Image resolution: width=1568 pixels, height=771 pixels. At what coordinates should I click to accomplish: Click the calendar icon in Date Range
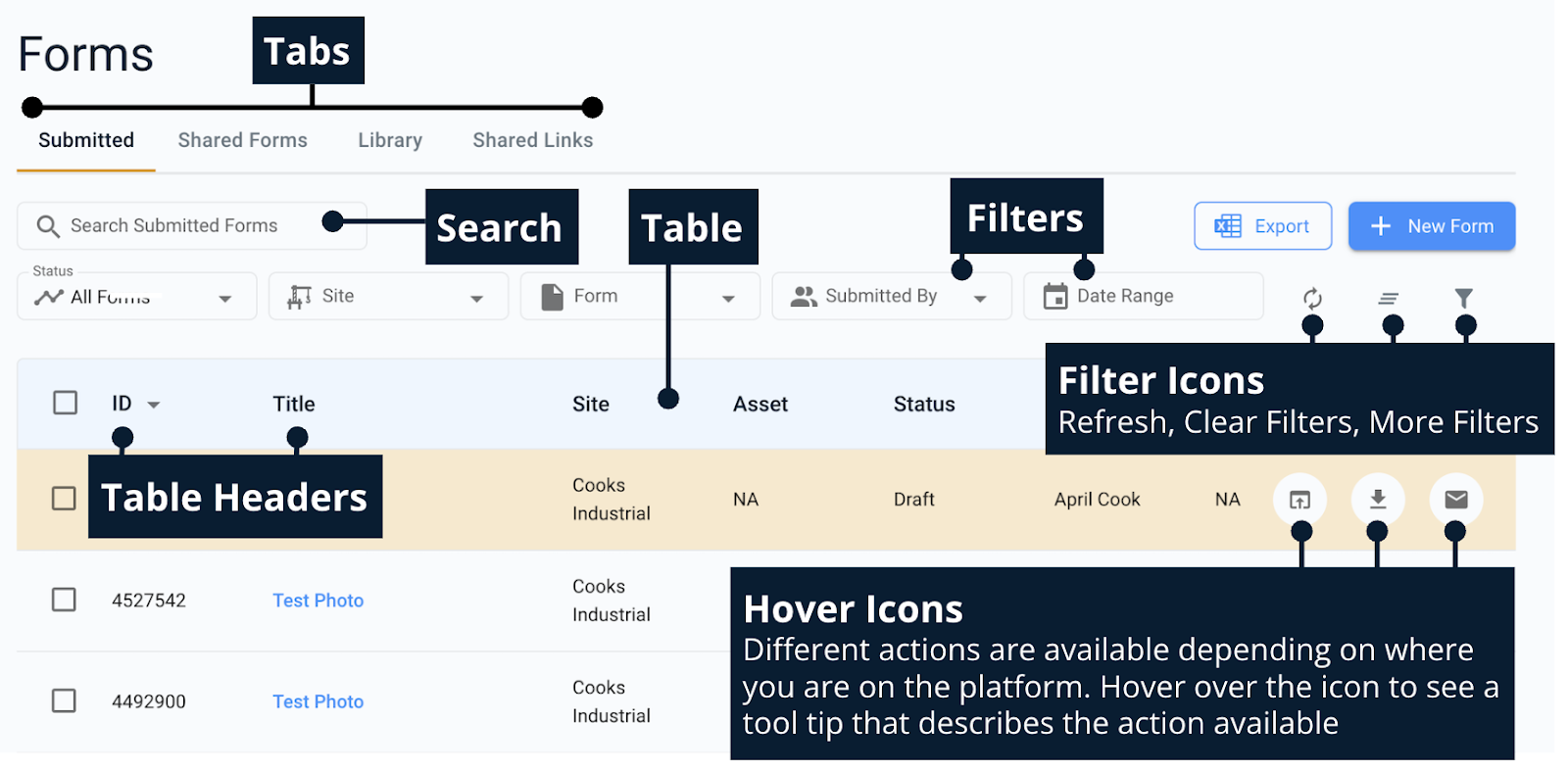1055,296
